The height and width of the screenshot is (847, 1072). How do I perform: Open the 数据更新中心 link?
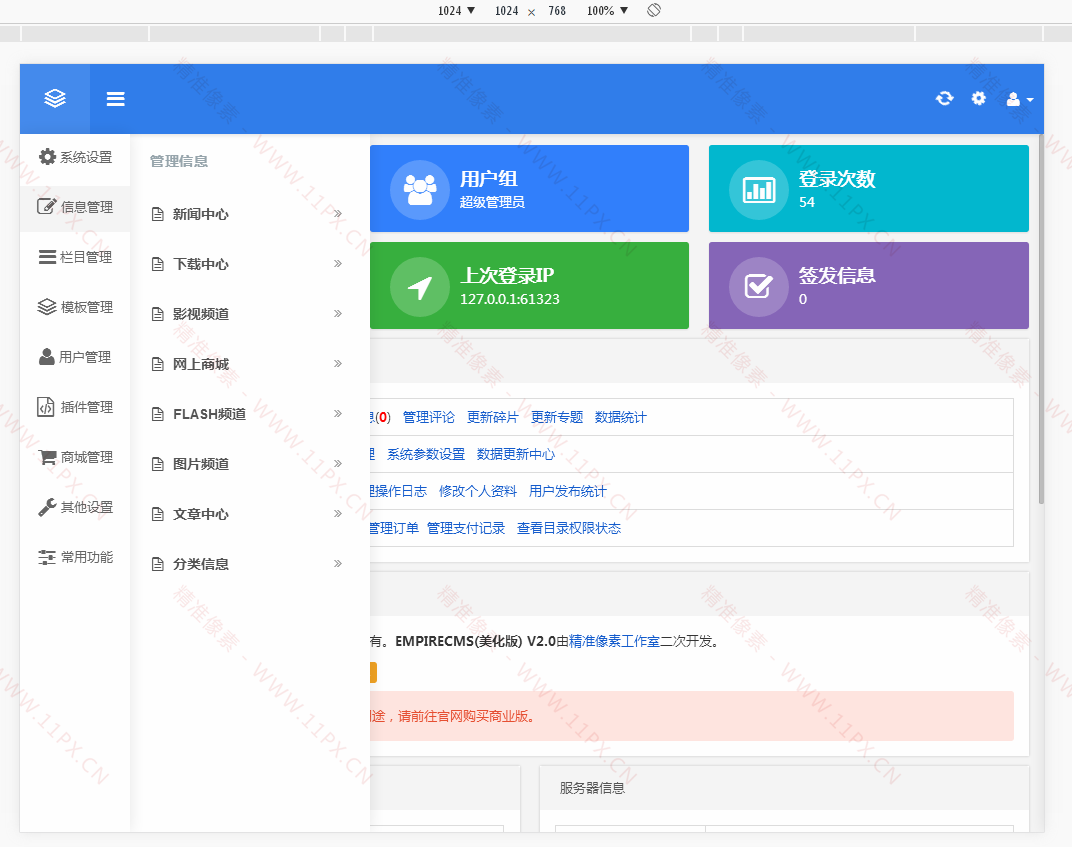click(x=516, y=454)
